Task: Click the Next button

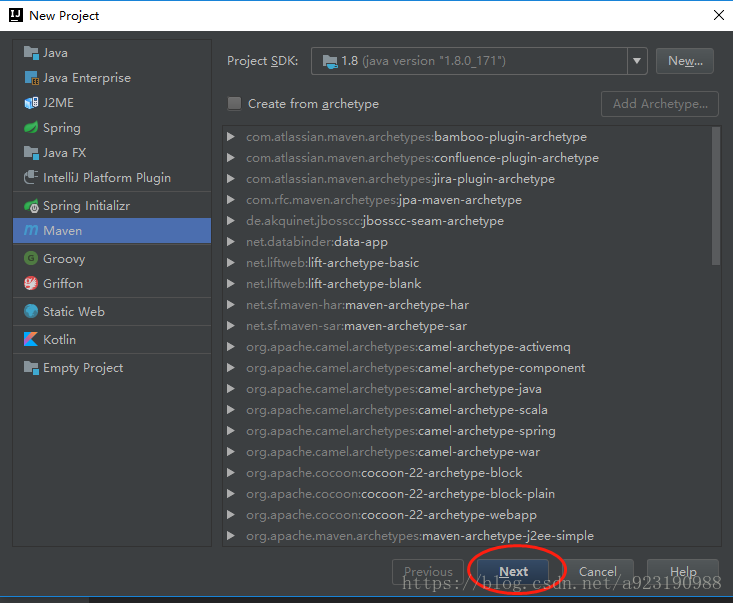Action: (x=513, y=571)
